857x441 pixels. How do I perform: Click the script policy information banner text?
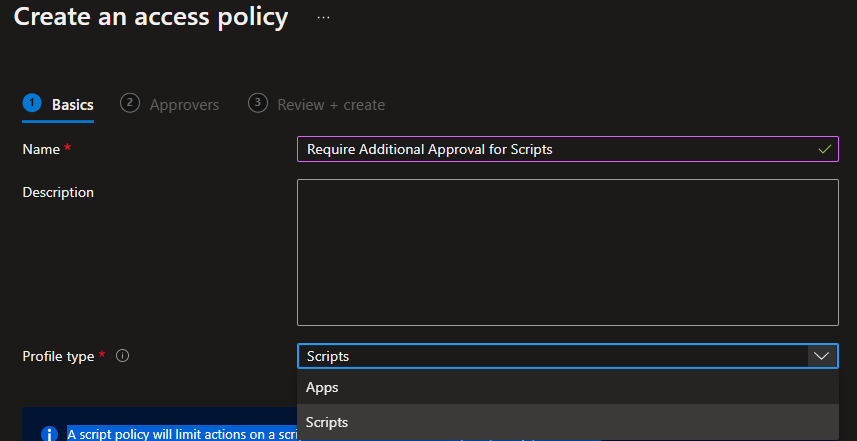pos(180,434)
